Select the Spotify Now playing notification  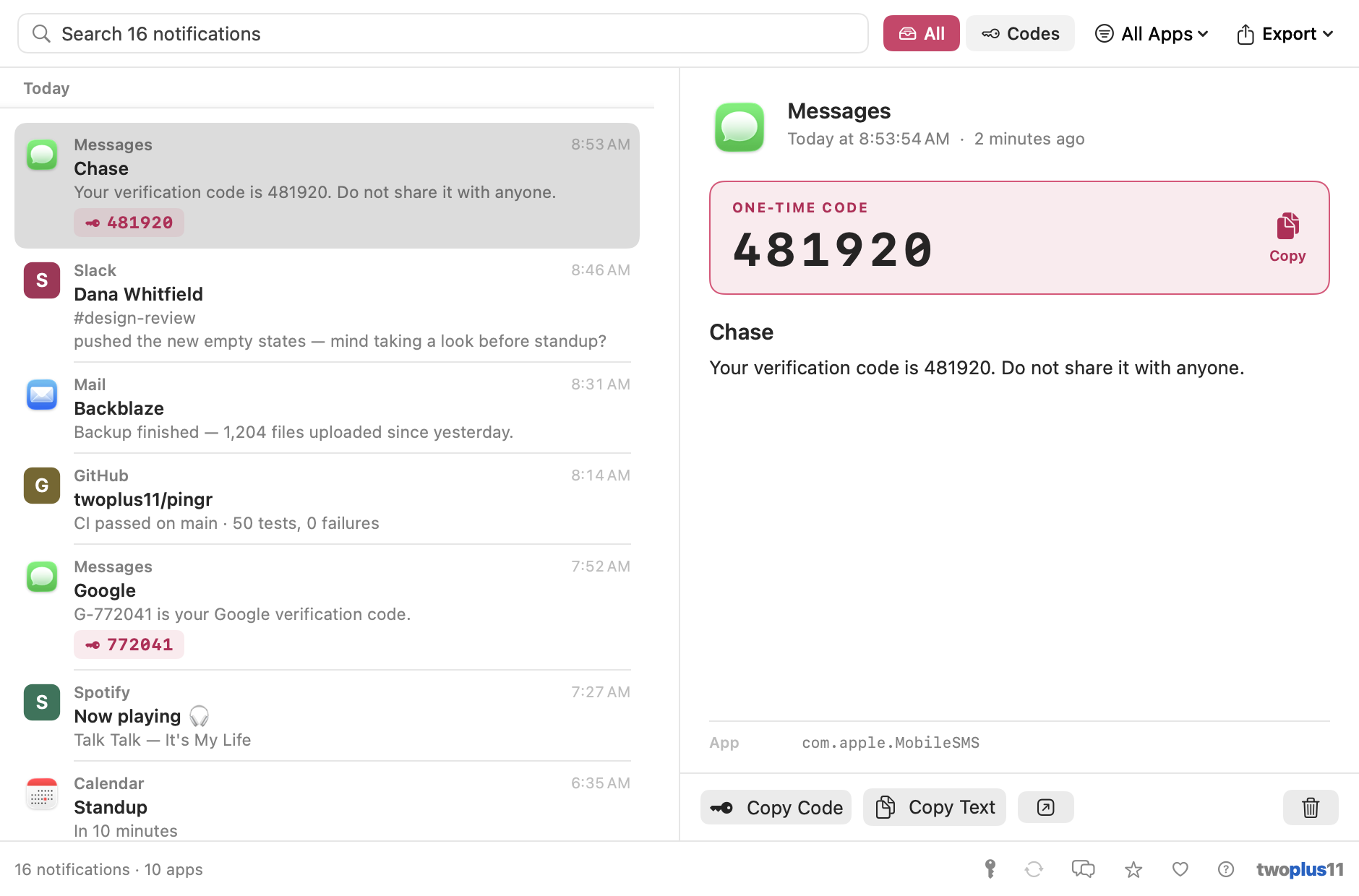click(327, 716)
